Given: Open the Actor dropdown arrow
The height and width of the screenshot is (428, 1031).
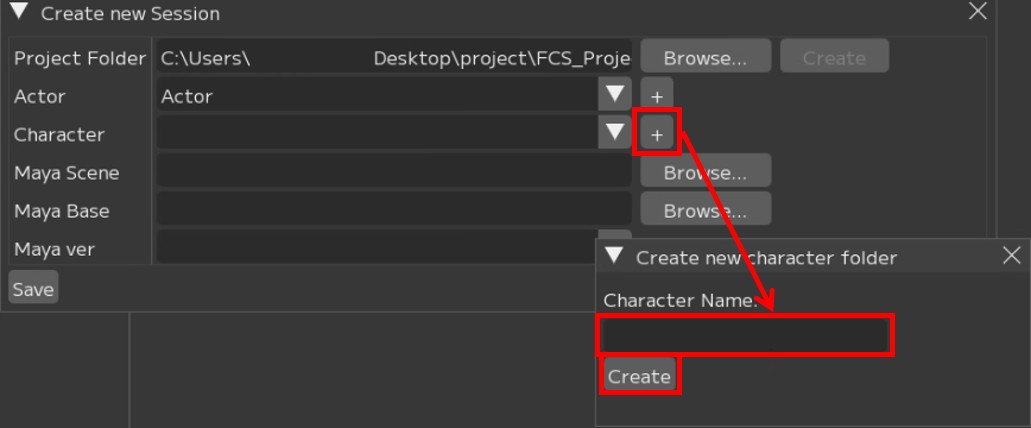Looking at the screenshot, I should pos(614,96).
